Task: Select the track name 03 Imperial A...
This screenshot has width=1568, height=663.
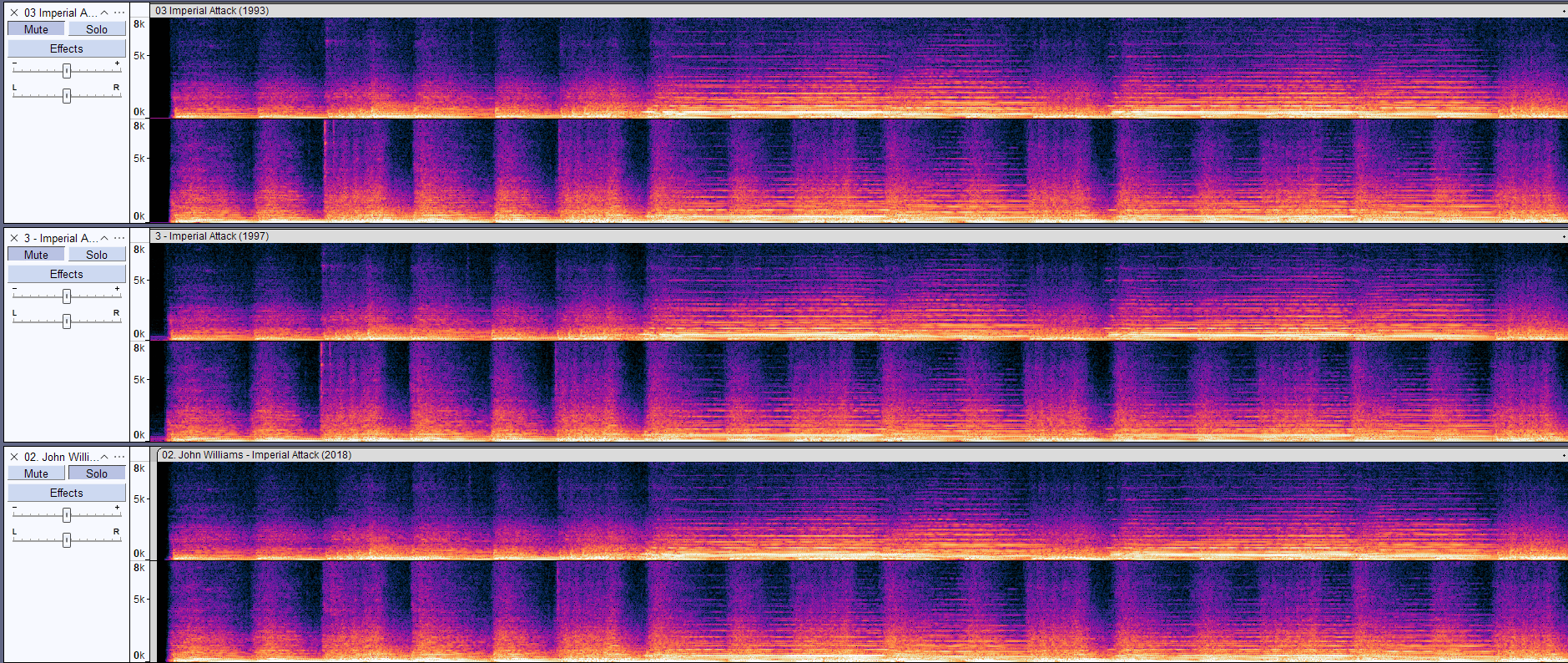Action: 60,13
